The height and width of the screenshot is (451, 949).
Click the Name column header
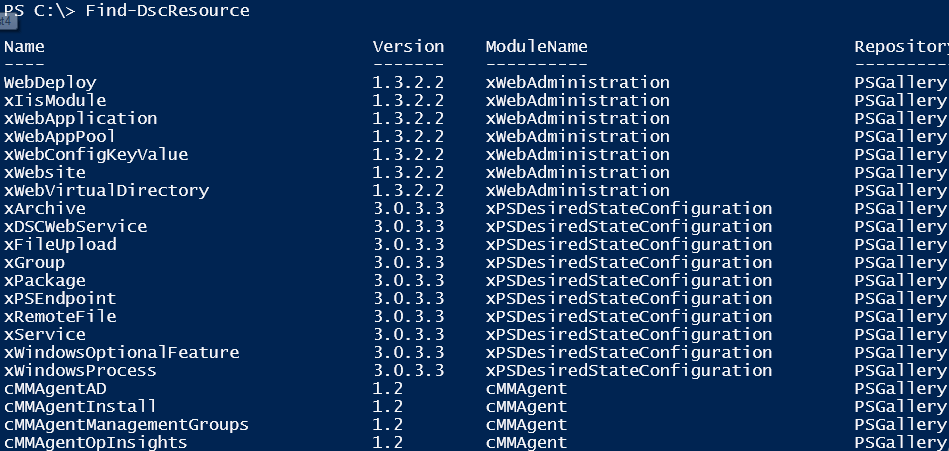24,46
